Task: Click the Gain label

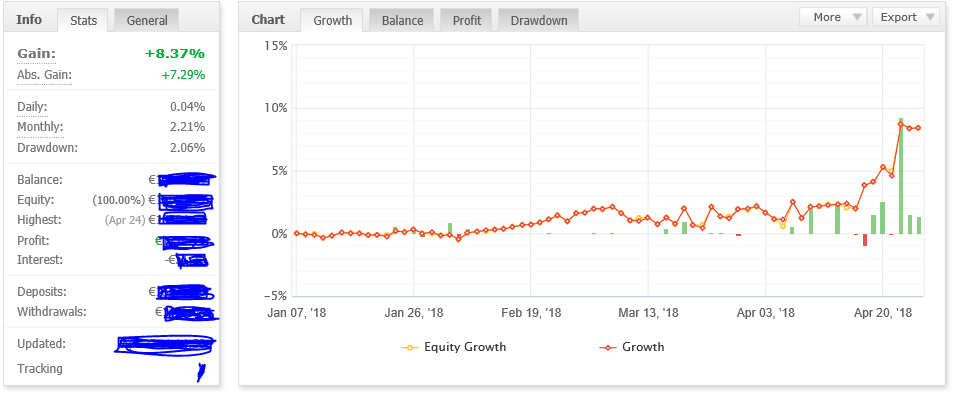Action: 37,54
